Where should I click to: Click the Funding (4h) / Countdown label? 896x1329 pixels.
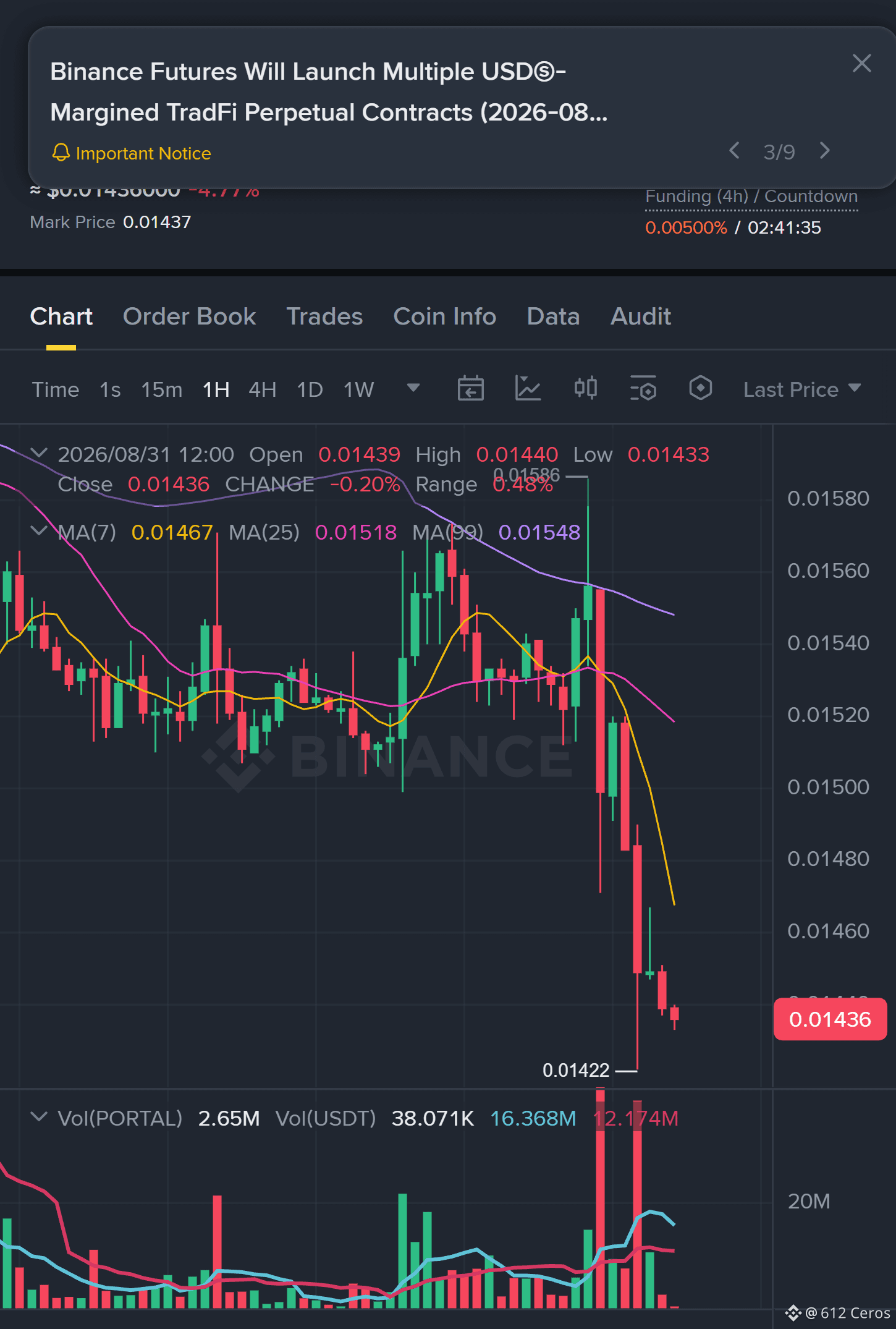pyautogui.click(x=751, y=197)
